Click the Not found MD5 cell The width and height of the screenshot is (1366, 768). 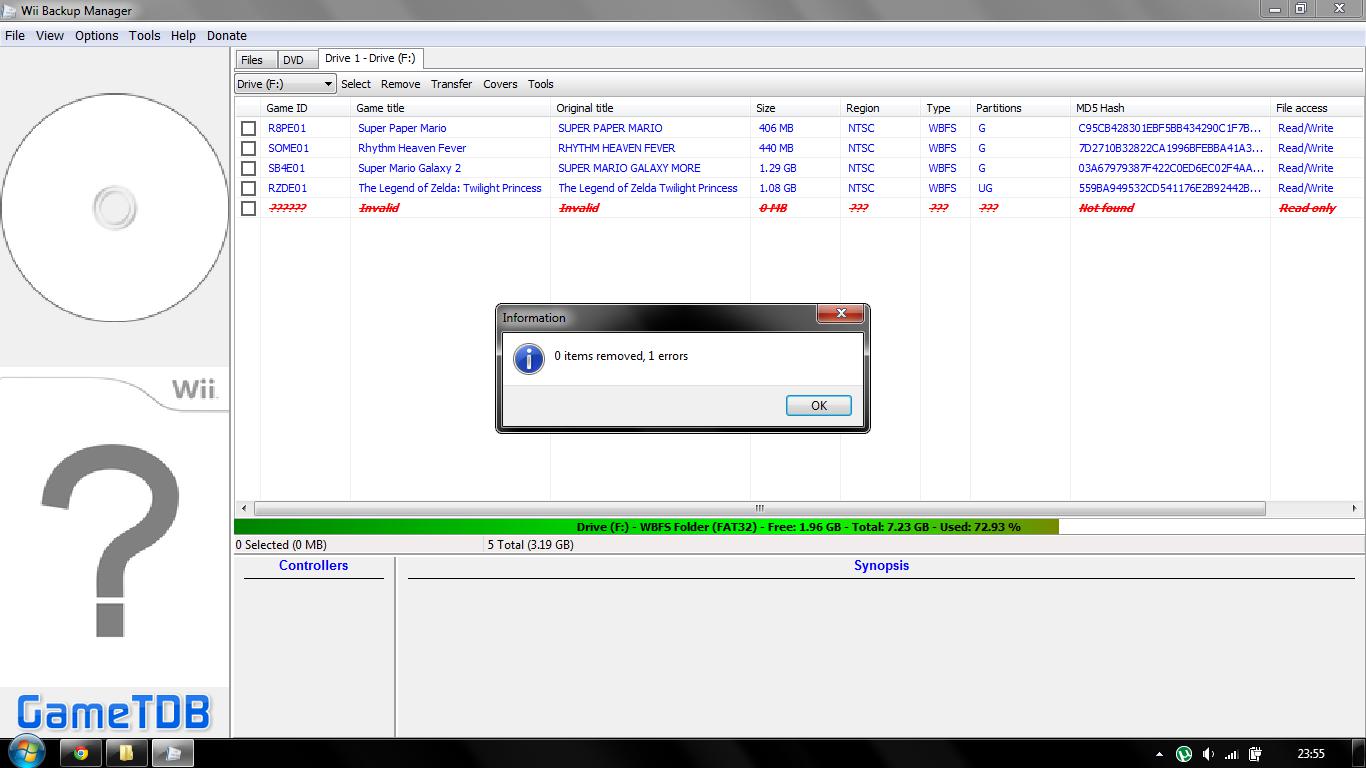click(1107, 208)
